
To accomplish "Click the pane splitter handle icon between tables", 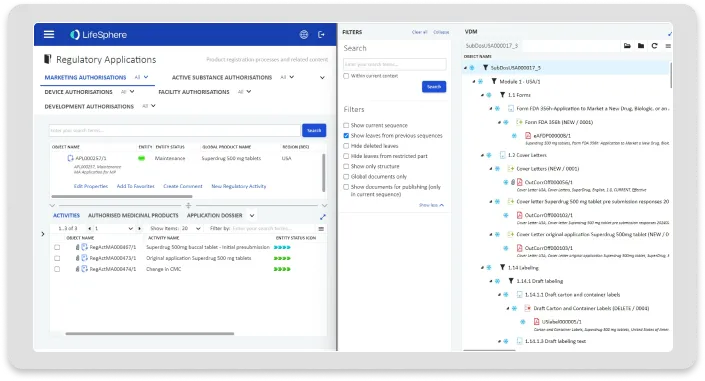I will click(188, 206).
